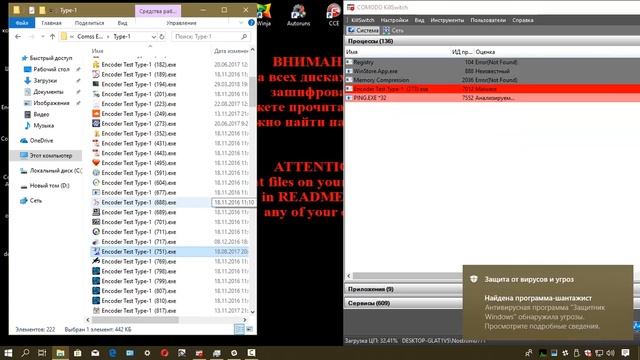Open Explorer help question-mark icon
640x360 pixels.
click(x=251, y=23)
